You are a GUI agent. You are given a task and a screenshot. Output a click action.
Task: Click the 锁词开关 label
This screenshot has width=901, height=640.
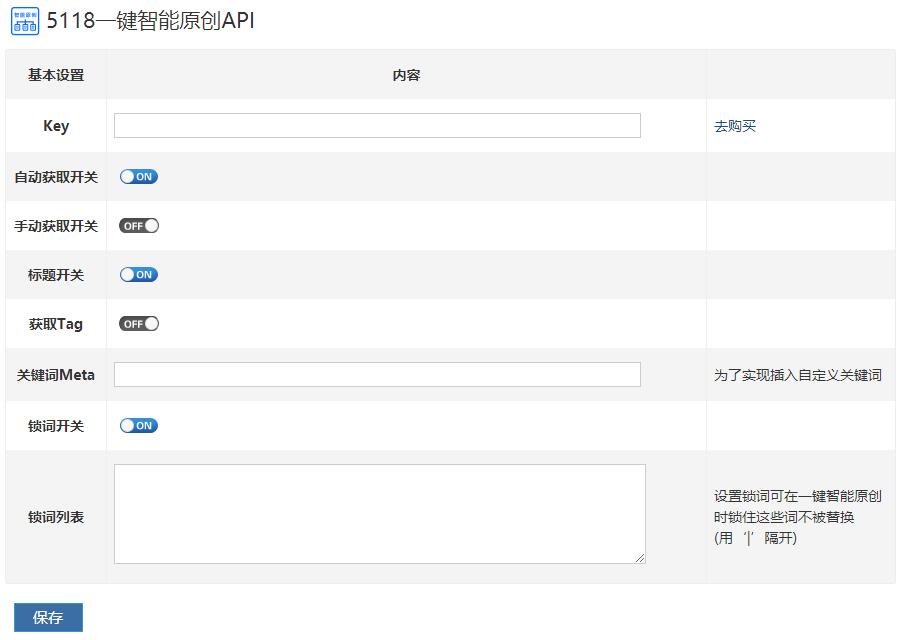point(56,426)
